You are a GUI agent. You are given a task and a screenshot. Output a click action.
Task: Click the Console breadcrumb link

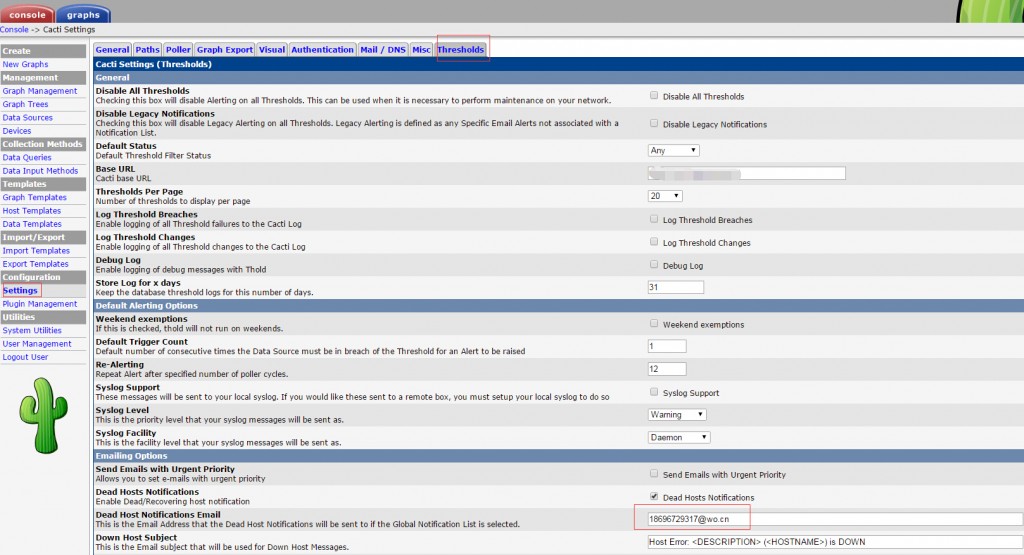[14, 29]
